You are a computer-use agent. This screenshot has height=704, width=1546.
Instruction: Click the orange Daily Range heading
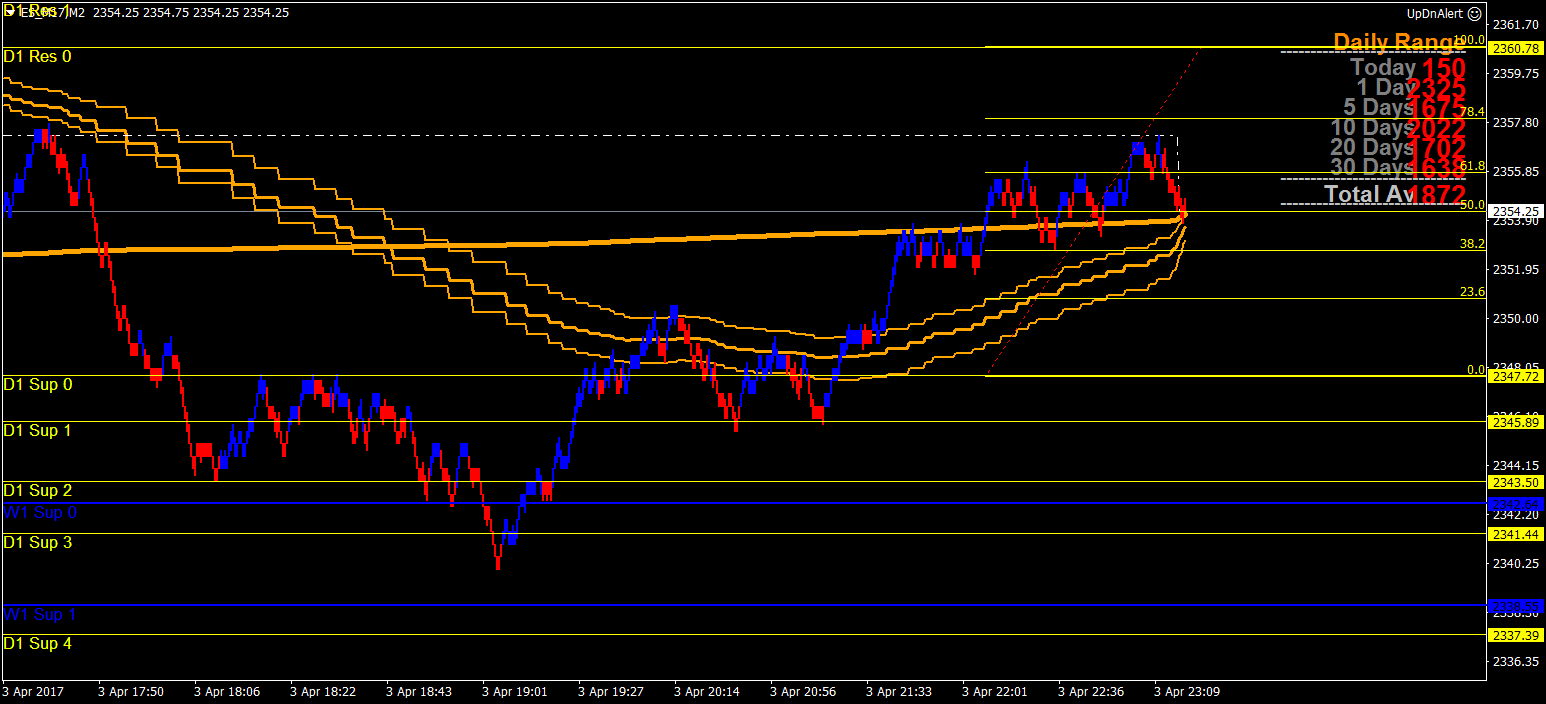[x=1399, y=42]
